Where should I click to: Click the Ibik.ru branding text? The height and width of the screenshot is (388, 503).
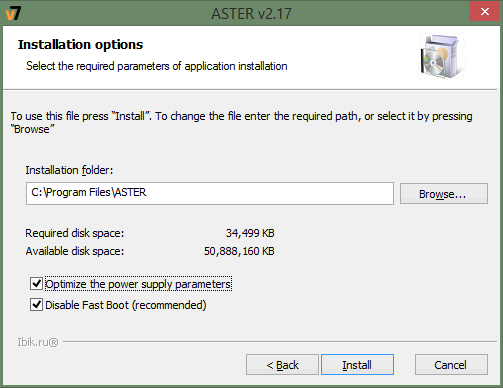[x=38, y=342]
